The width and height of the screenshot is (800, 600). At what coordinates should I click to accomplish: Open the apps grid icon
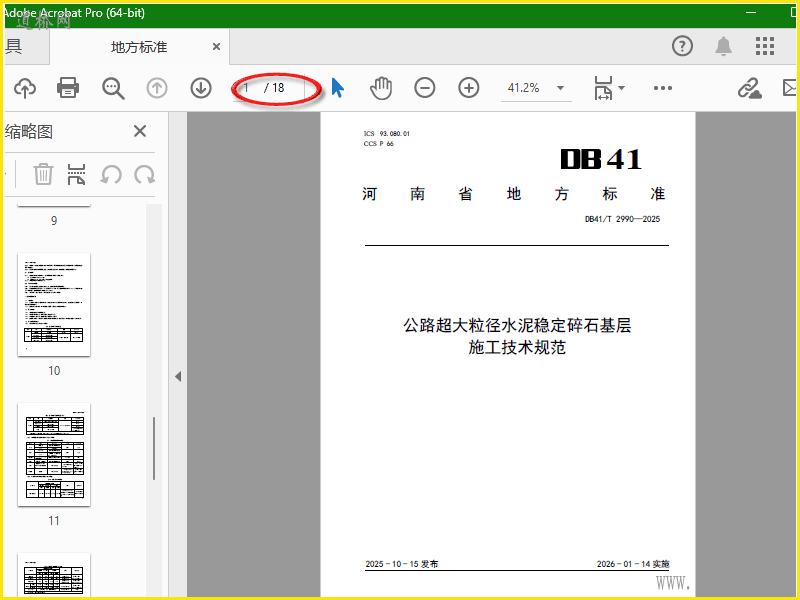point(765,46)
